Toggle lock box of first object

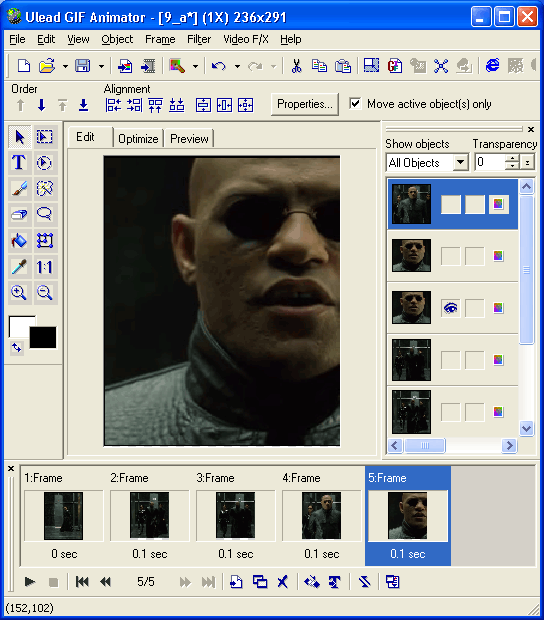tap(475, 204)
